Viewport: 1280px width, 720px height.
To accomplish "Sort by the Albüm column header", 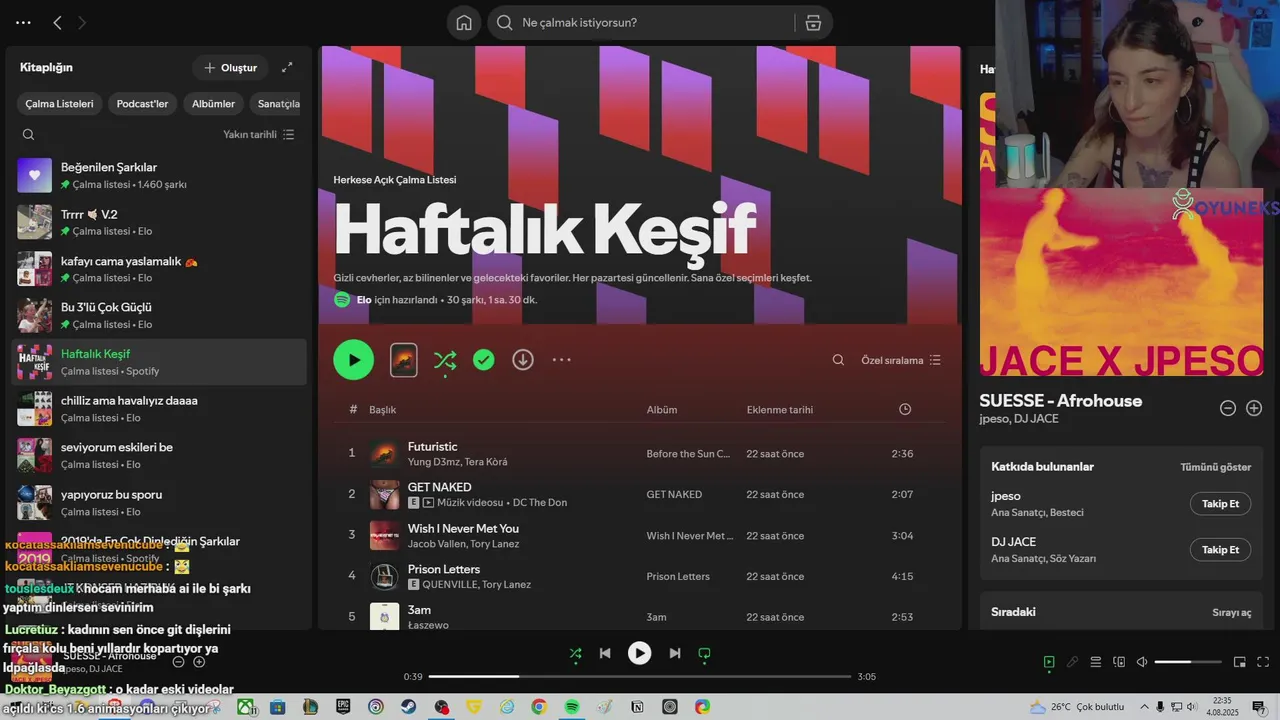I will tap(662, 410).
